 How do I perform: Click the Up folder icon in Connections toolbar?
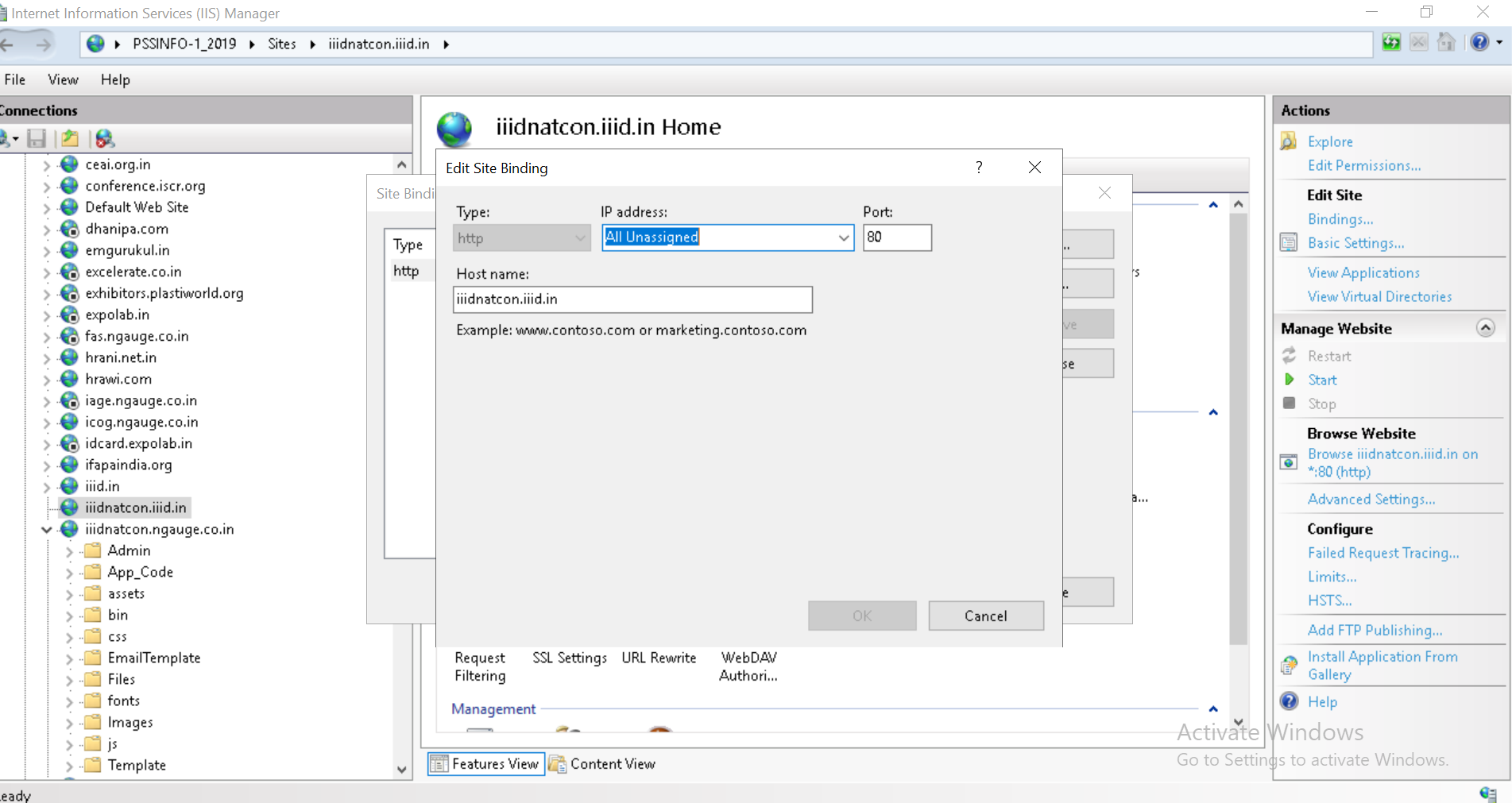70,139
